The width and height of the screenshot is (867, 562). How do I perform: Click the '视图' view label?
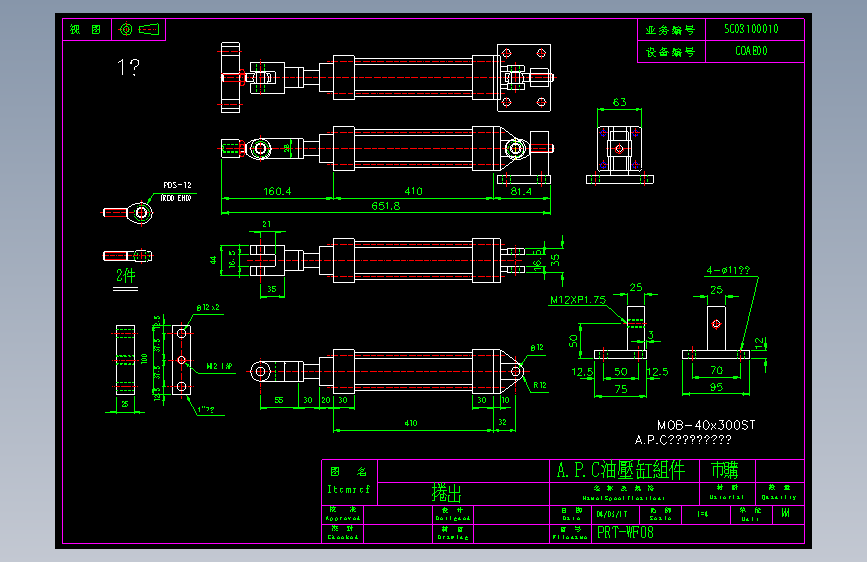[x=86, y=29]
